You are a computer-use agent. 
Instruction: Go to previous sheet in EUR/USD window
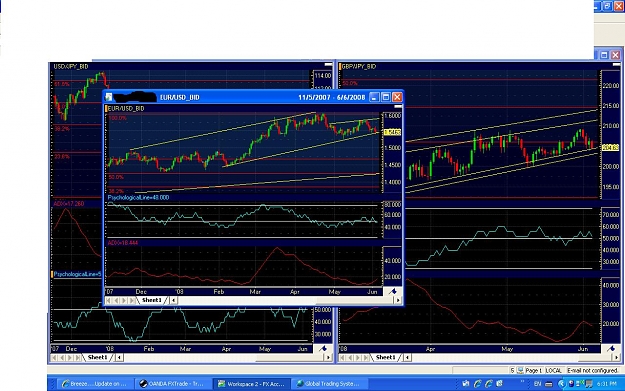pos(116,301)
